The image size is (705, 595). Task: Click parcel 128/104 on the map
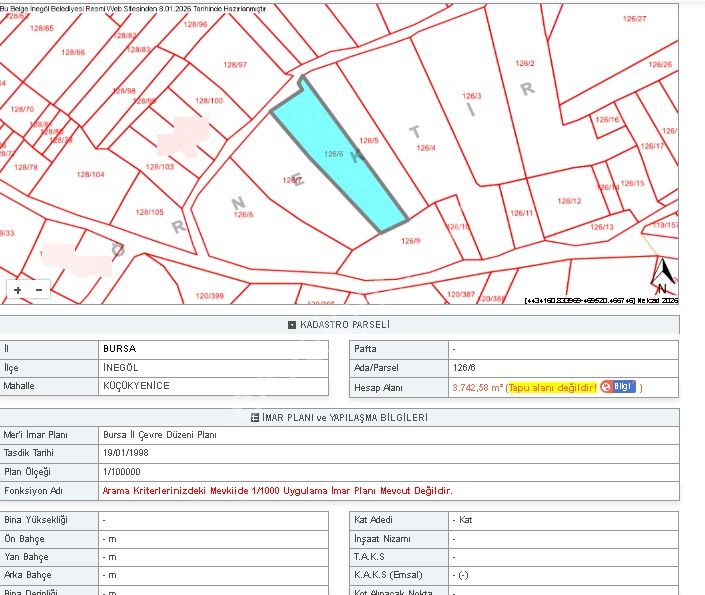click(x=90, y=174)
